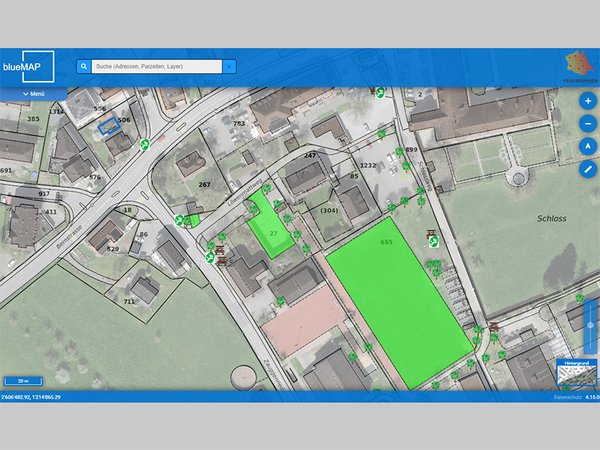
Task: Select the green dog-station marker beside parcel 506
Action: [144, 144]
